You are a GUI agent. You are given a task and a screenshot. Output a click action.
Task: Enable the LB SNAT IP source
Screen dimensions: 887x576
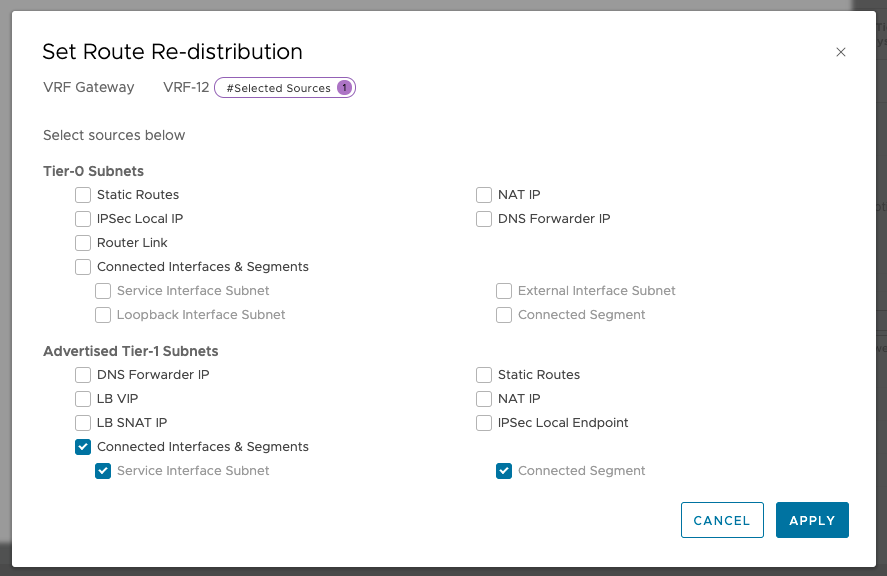coord(83,423)
